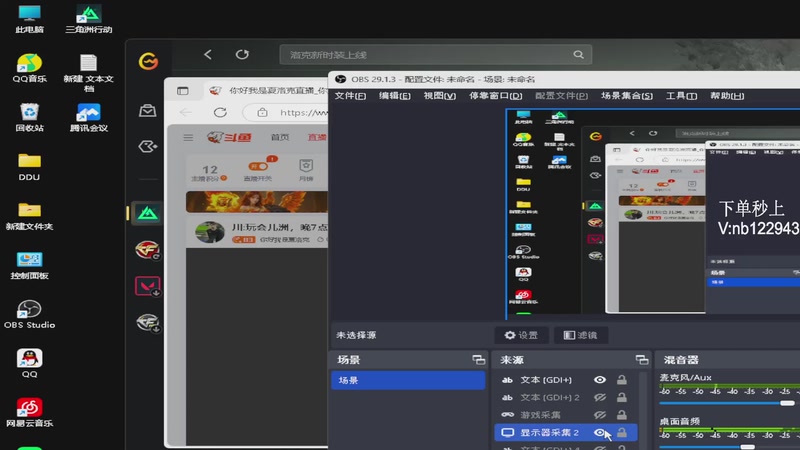Open the 网易云音乐 desktop icon
Image resolution: width=800 pixels, height=450 pixels.
[x=29, y=412]
